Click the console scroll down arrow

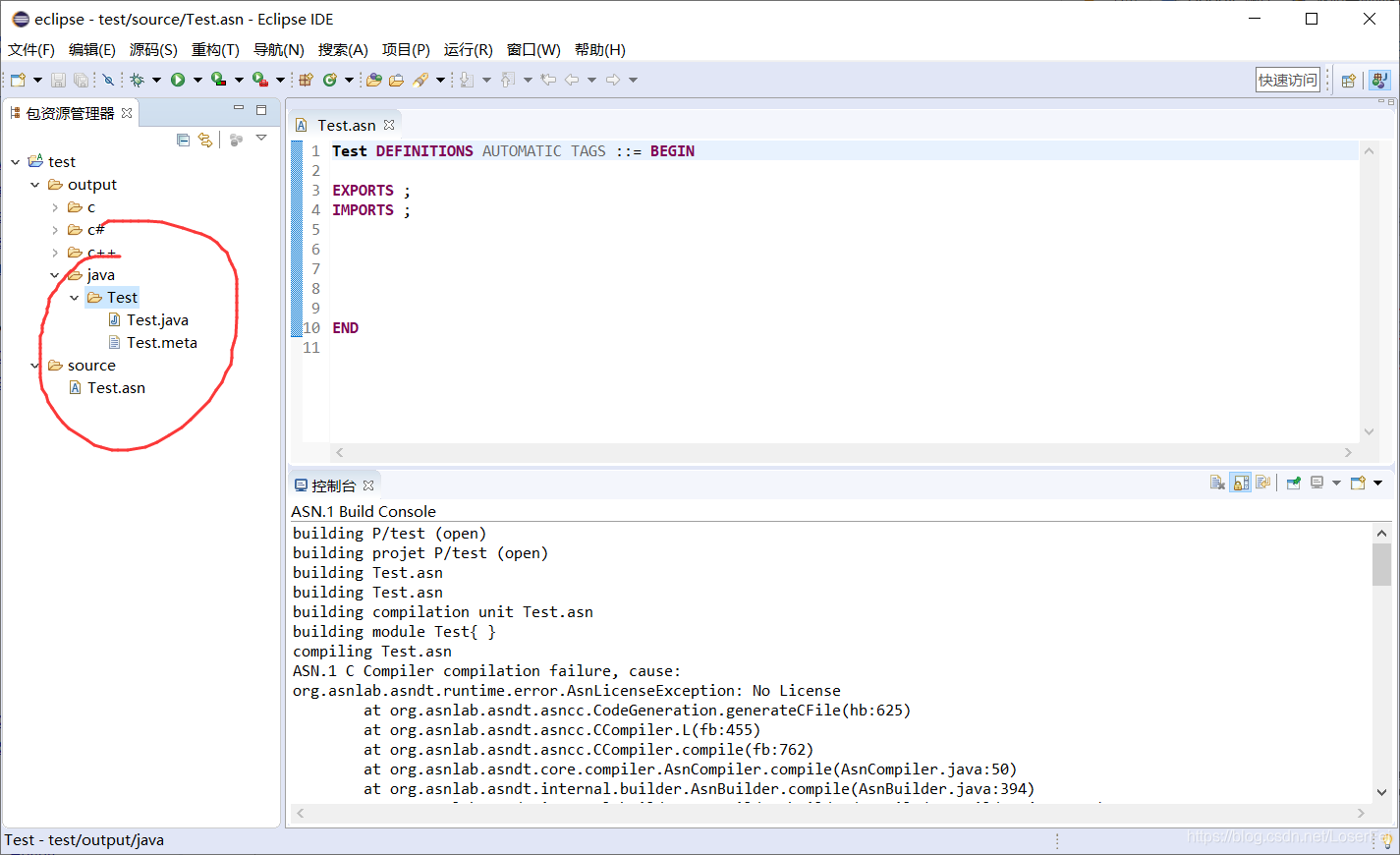tap(1381, 792)
